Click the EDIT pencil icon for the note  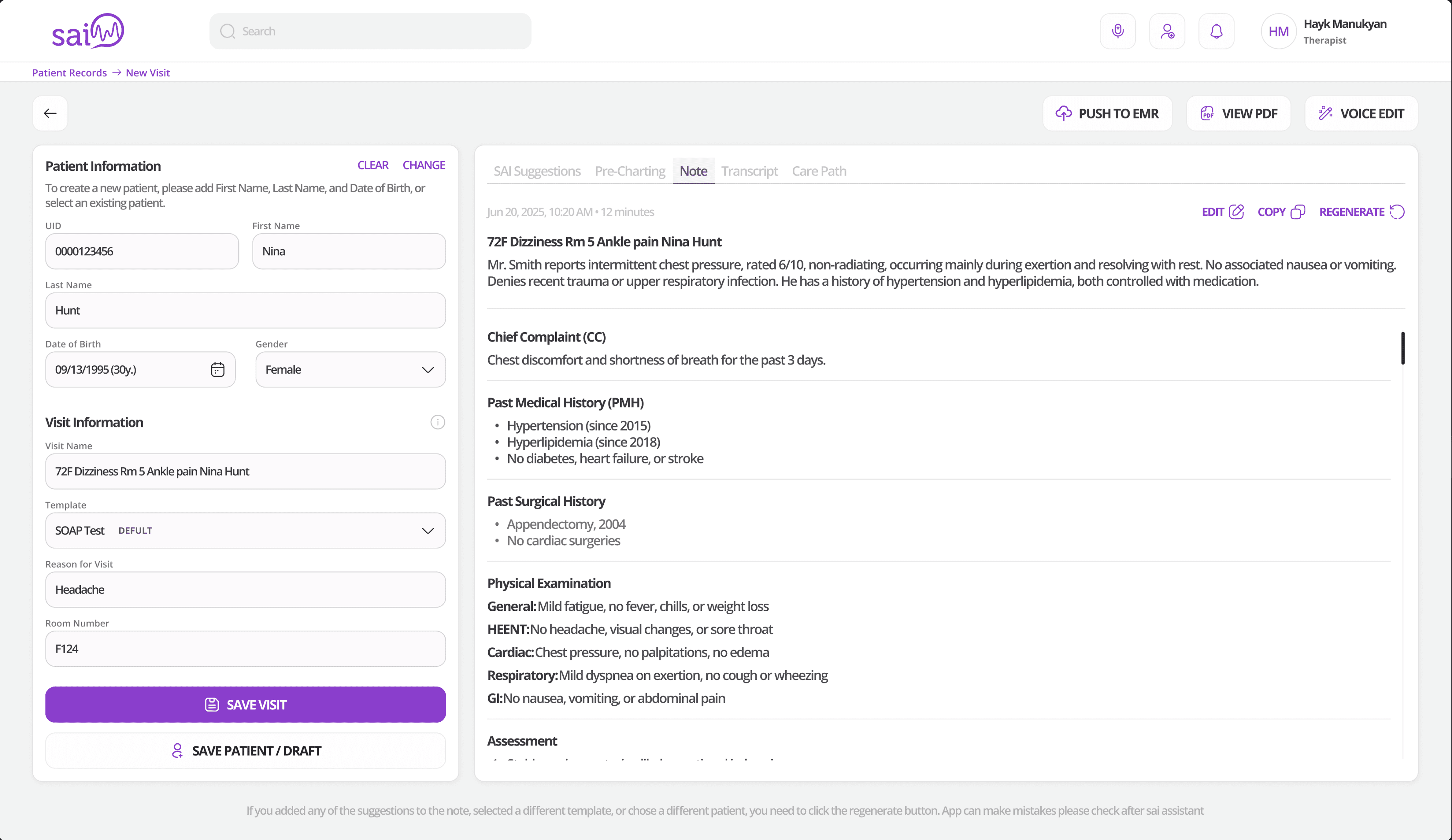tap(1236, 211)
